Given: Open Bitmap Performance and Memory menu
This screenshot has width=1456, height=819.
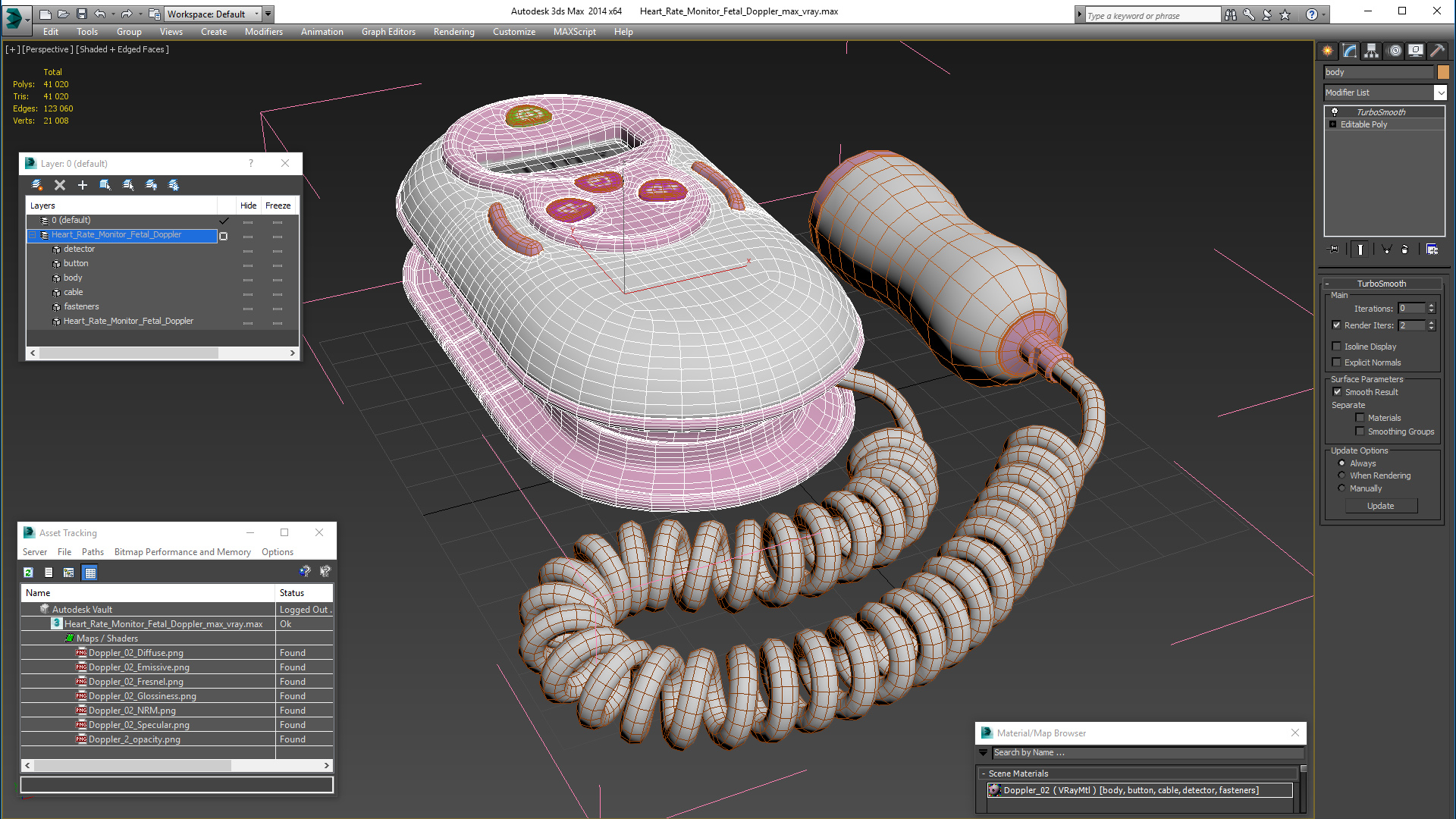Looking at the screenshot, I should (x=182, y=552).
